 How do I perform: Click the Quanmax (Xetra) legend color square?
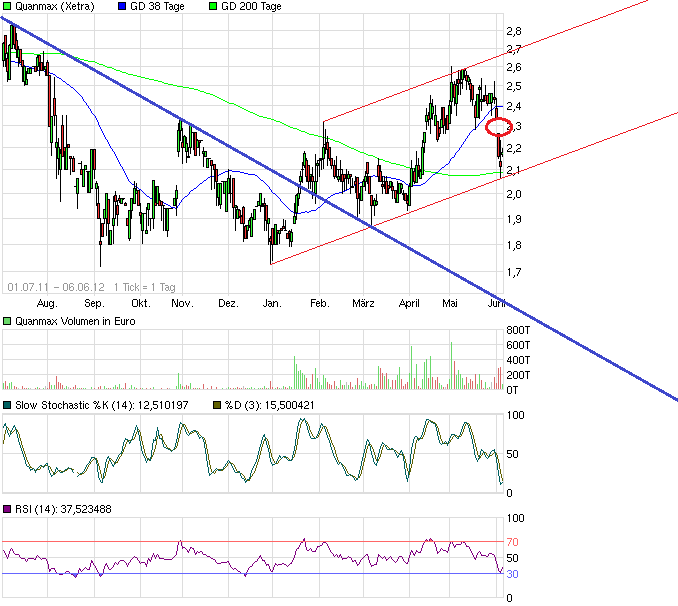coord(8,7)
